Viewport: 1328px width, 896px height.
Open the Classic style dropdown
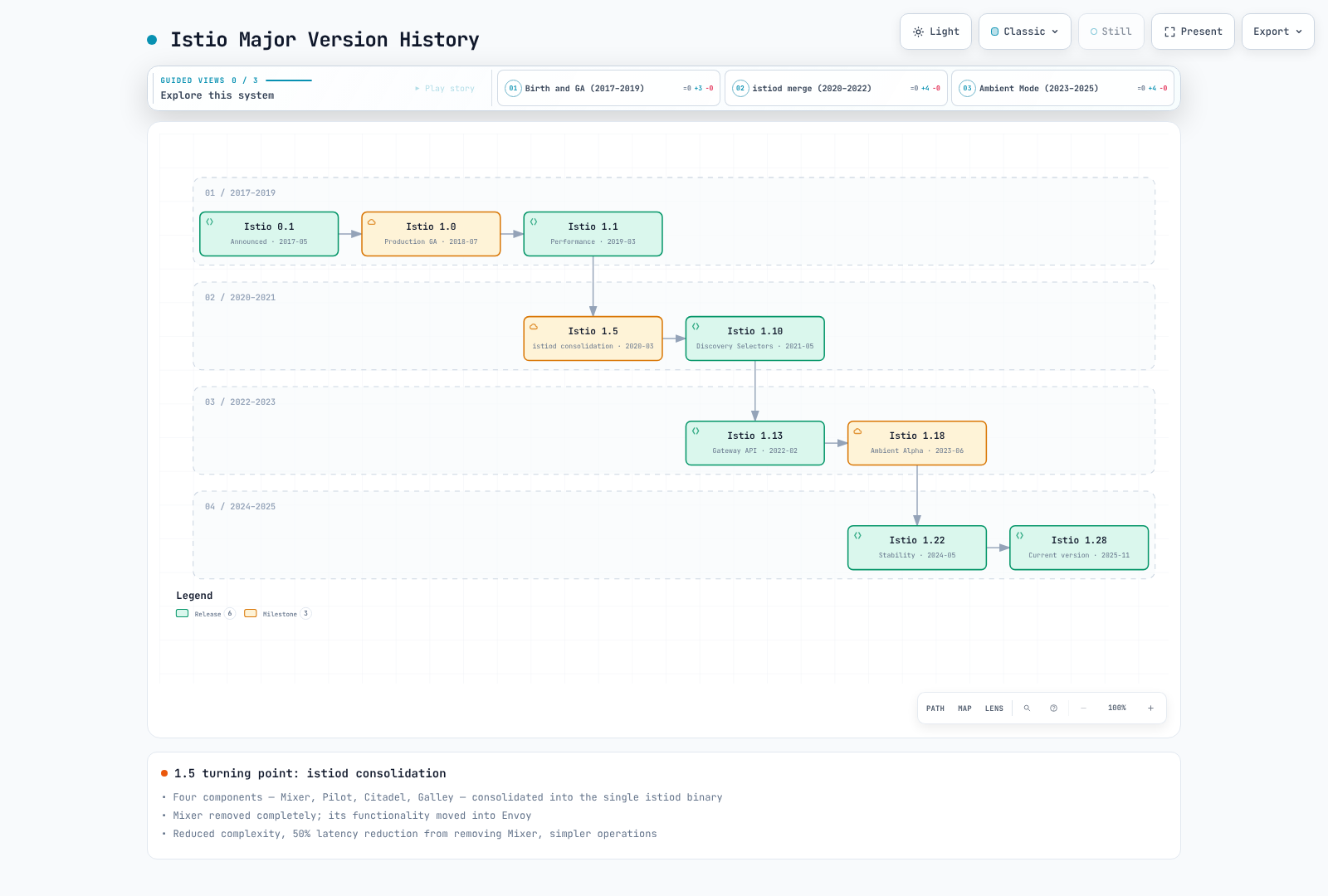click(1025, 32)
